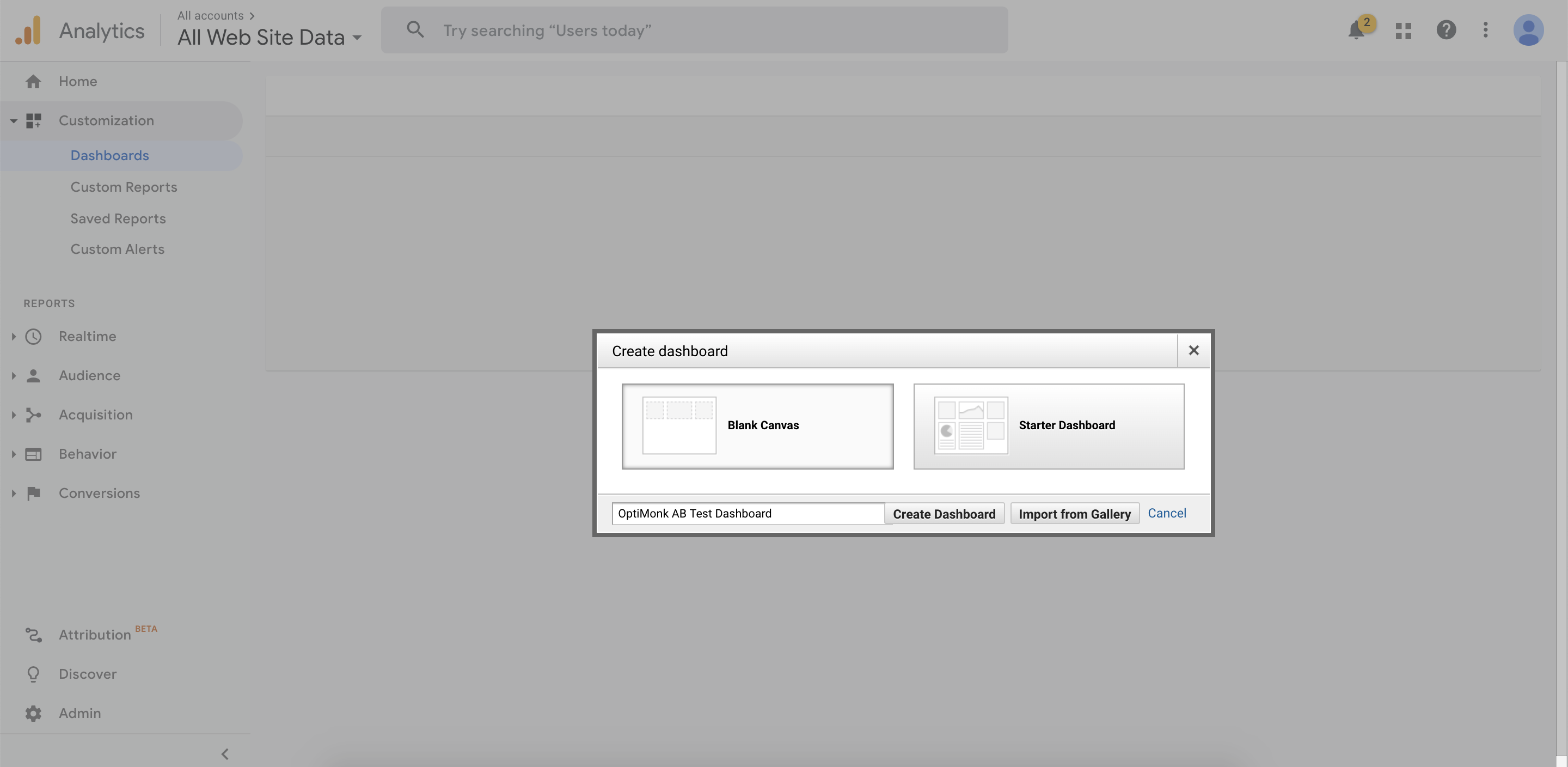Click the Conversions flag icon
Image resolution: width=1568 pixels, height=767 pixels.
click(x=33, y=494)
